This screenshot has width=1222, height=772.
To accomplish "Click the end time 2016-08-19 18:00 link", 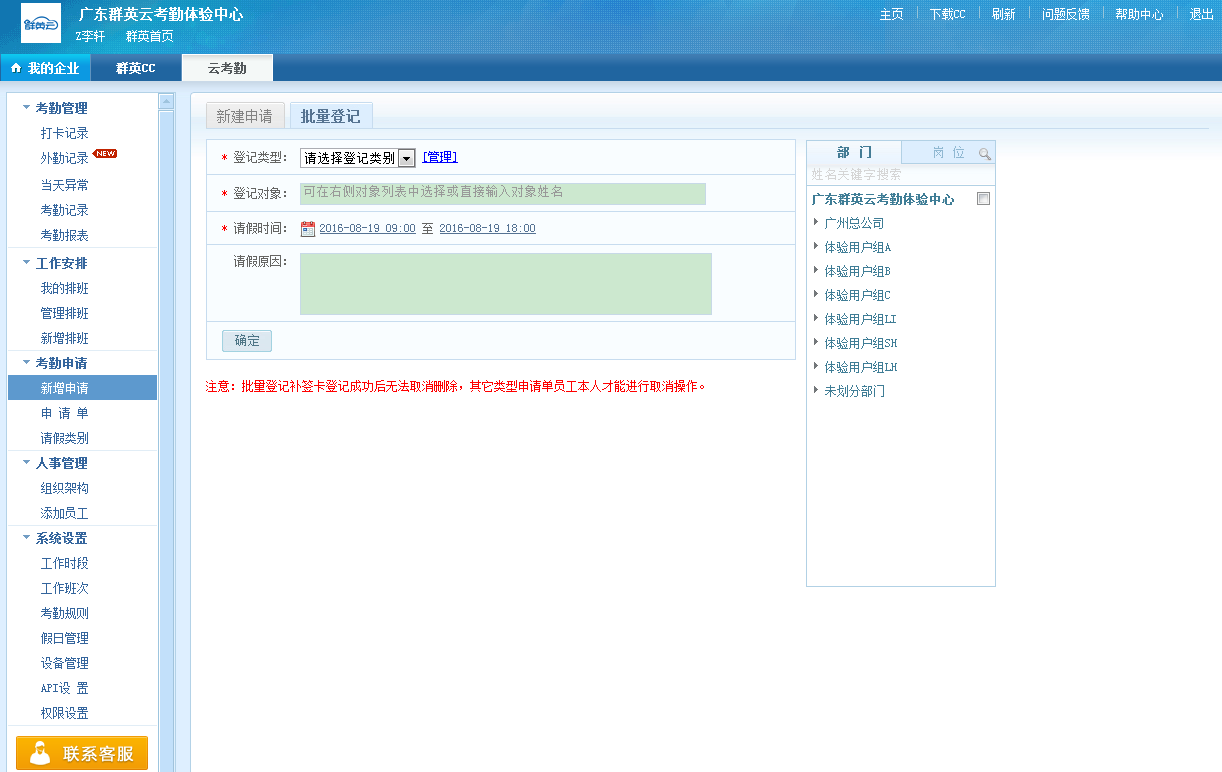I will (487, 229).
